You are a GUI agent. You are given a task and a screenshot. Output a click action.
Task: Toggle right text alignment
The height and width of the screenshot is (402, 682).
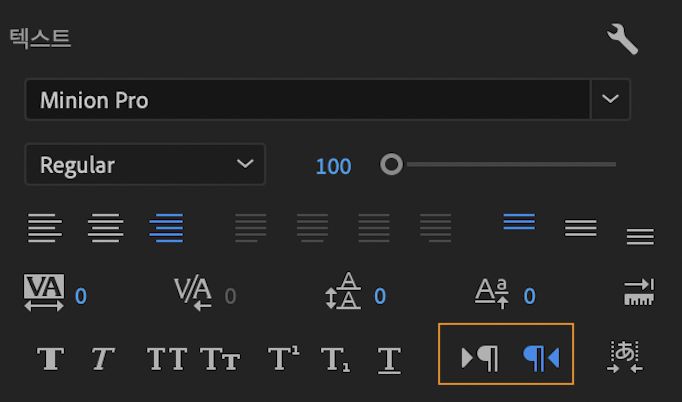pyautogui.click(x=166, y=228)
